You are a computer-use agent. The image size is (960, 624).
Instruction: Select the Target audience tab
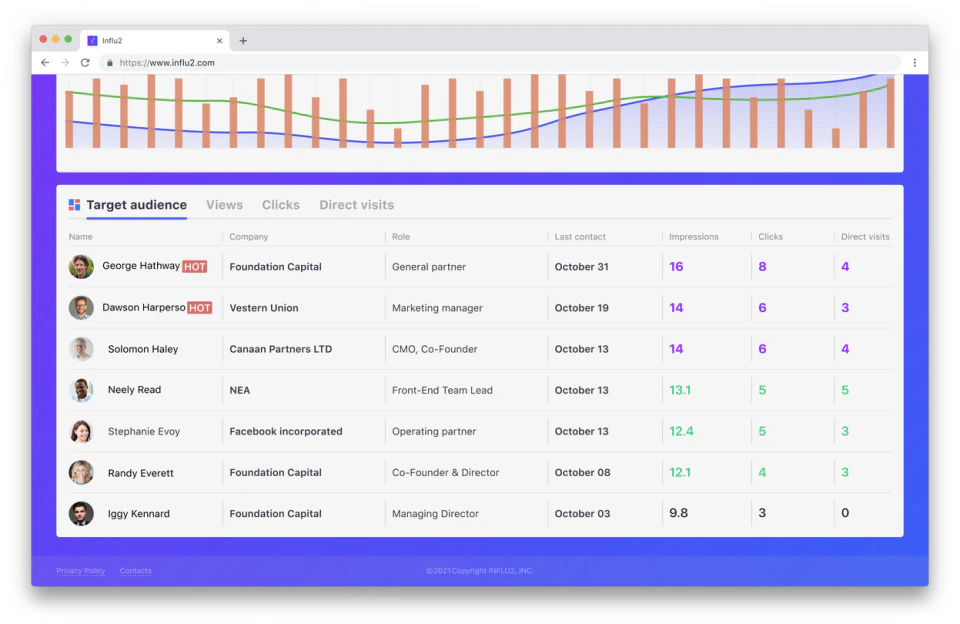(137, 204)
